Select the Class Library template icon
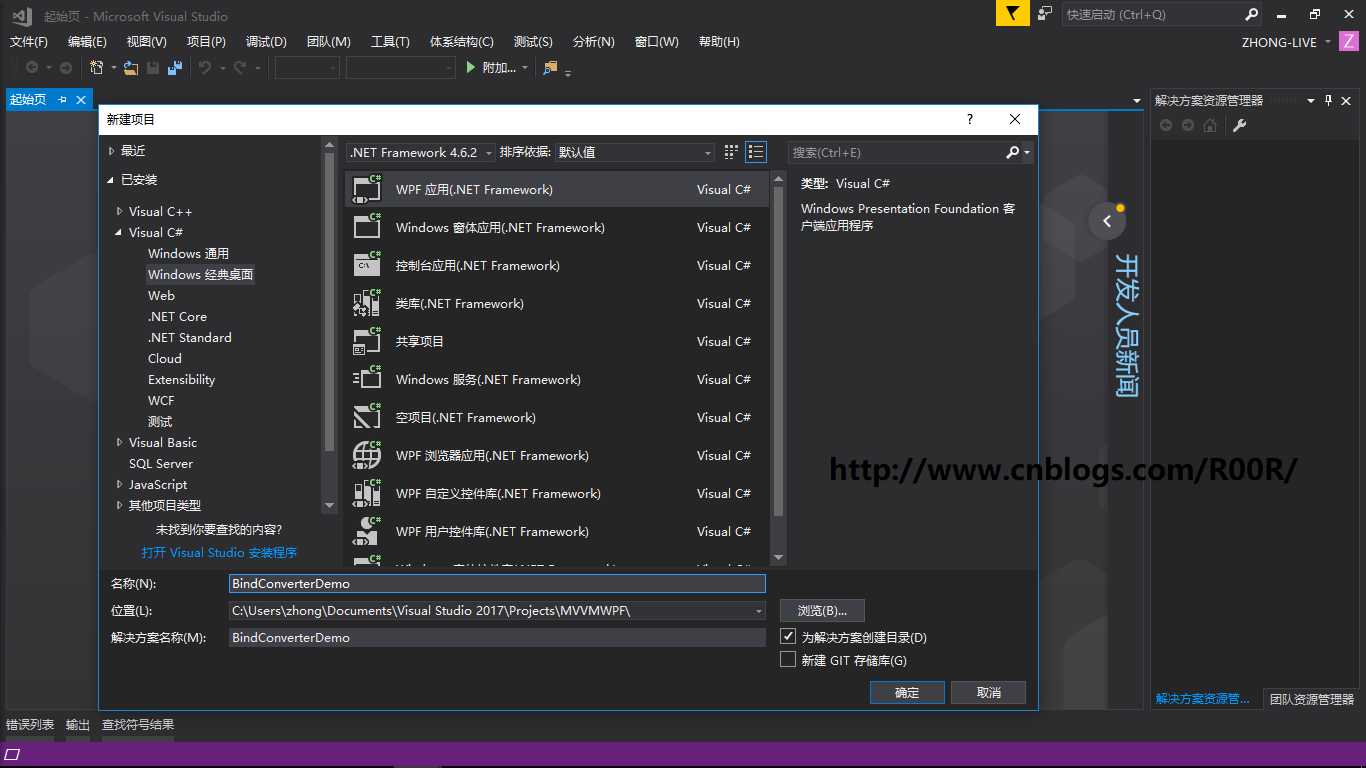Image resolution: width=1366 pixels, height=768 pixels. pos(367,303)
